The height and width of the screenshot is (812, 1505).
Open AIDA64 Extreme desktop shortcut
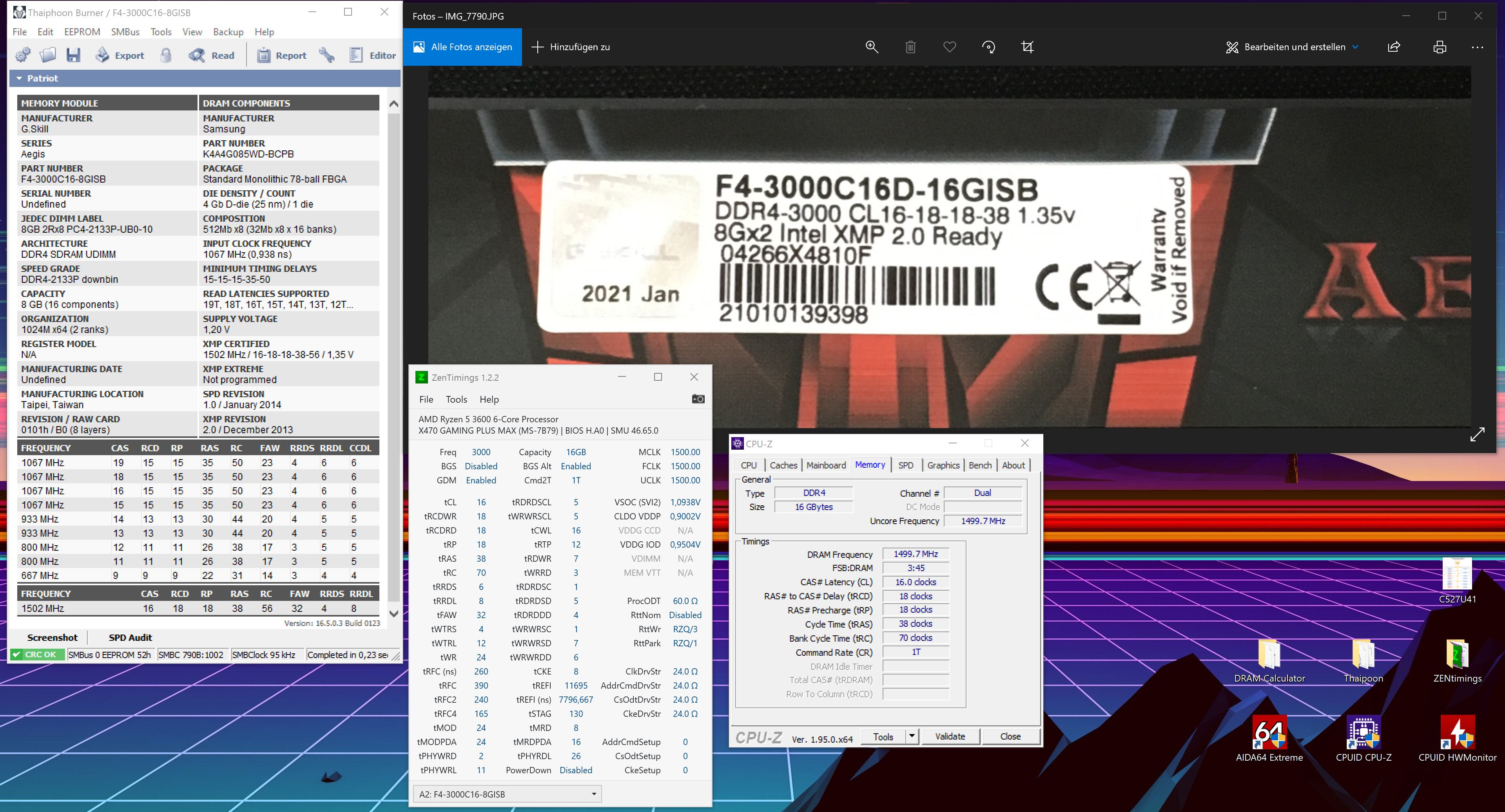pyautogui.click(x=1269, y=732)
